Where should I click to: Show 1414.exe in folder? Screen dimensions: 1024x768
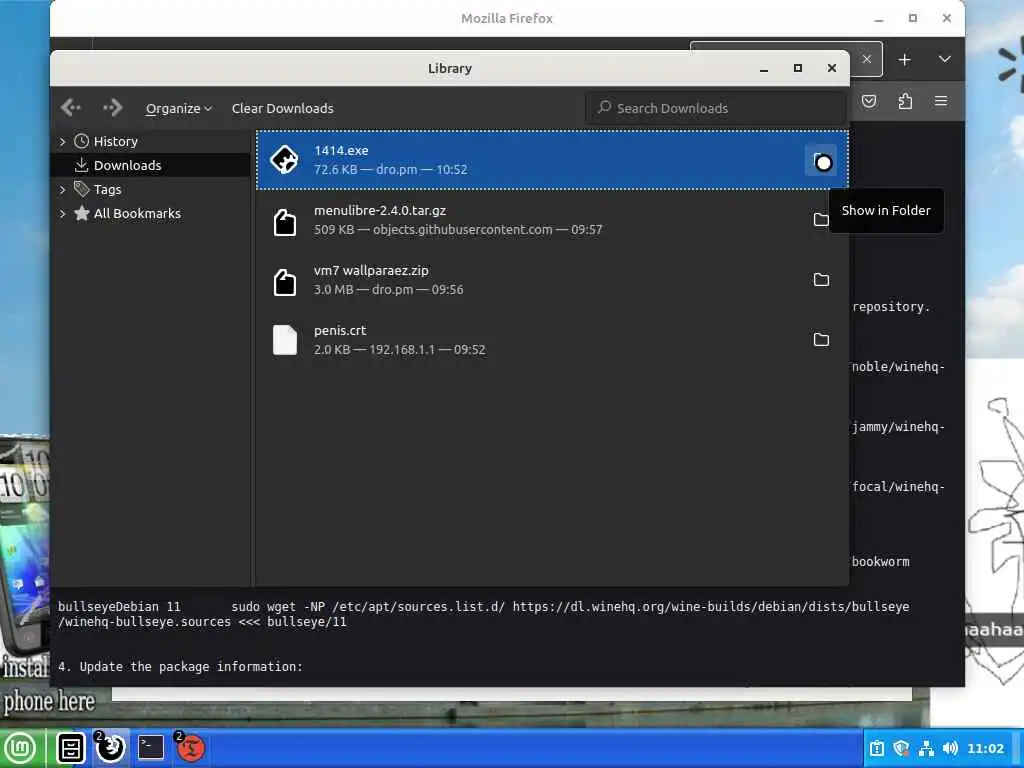pyautogui.click(x=821, y=161)
